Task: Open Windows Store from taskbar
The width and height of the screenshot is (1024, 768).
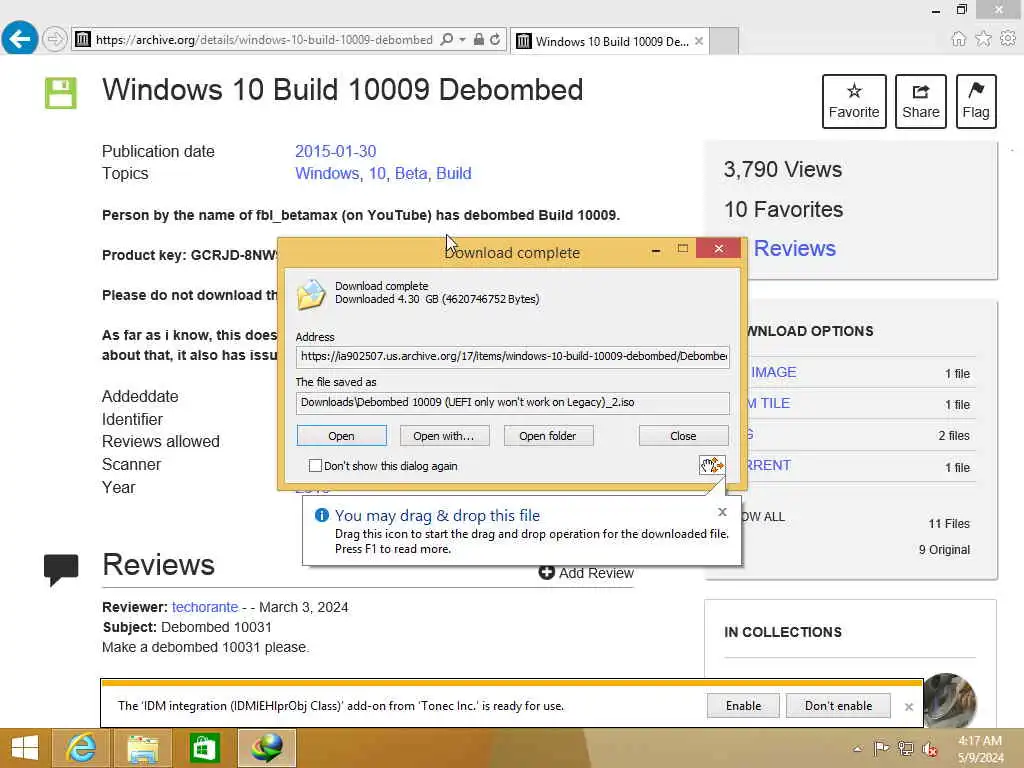Action: click(204, 748)
